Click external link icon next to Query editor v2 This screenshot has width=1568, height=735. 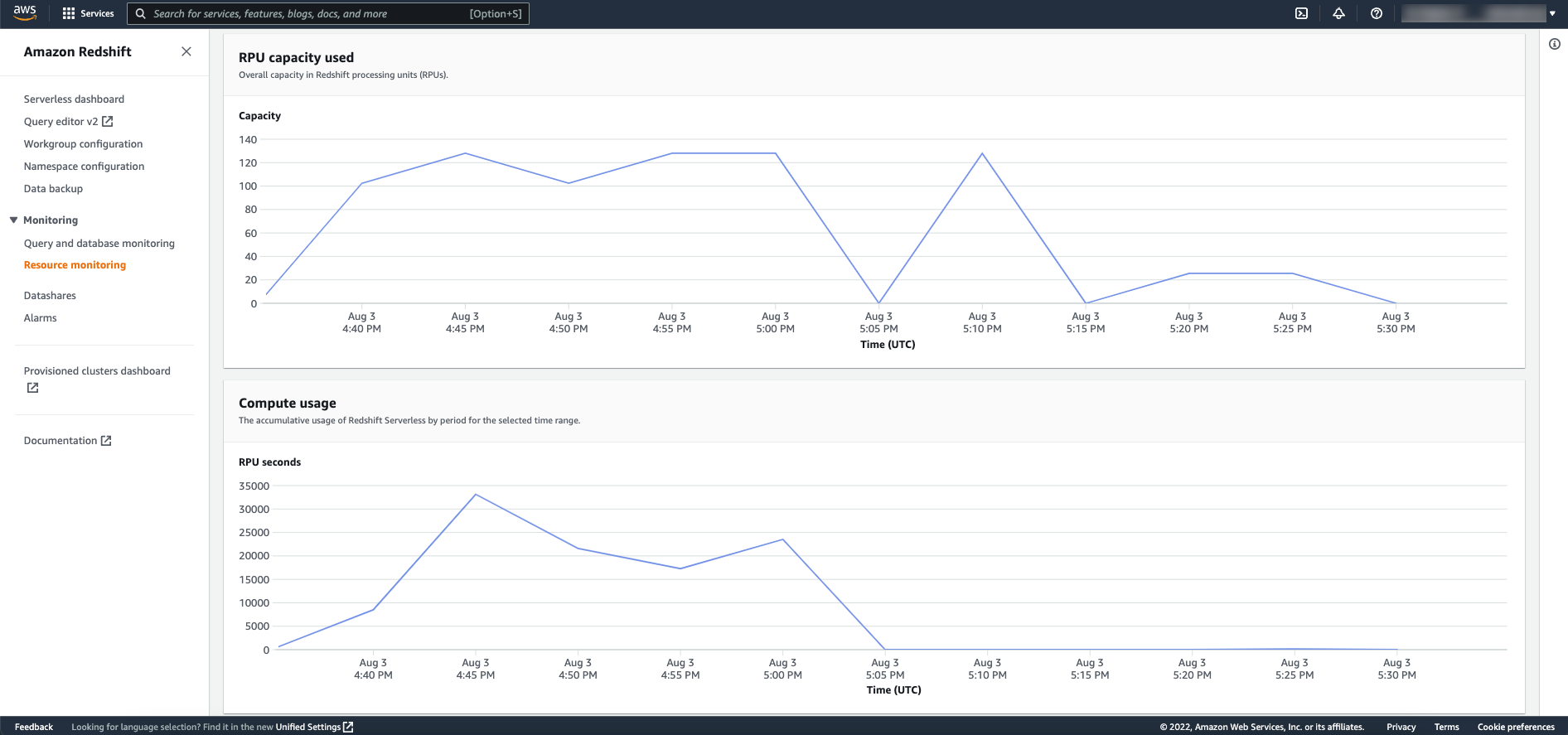[x=108, y=121]
